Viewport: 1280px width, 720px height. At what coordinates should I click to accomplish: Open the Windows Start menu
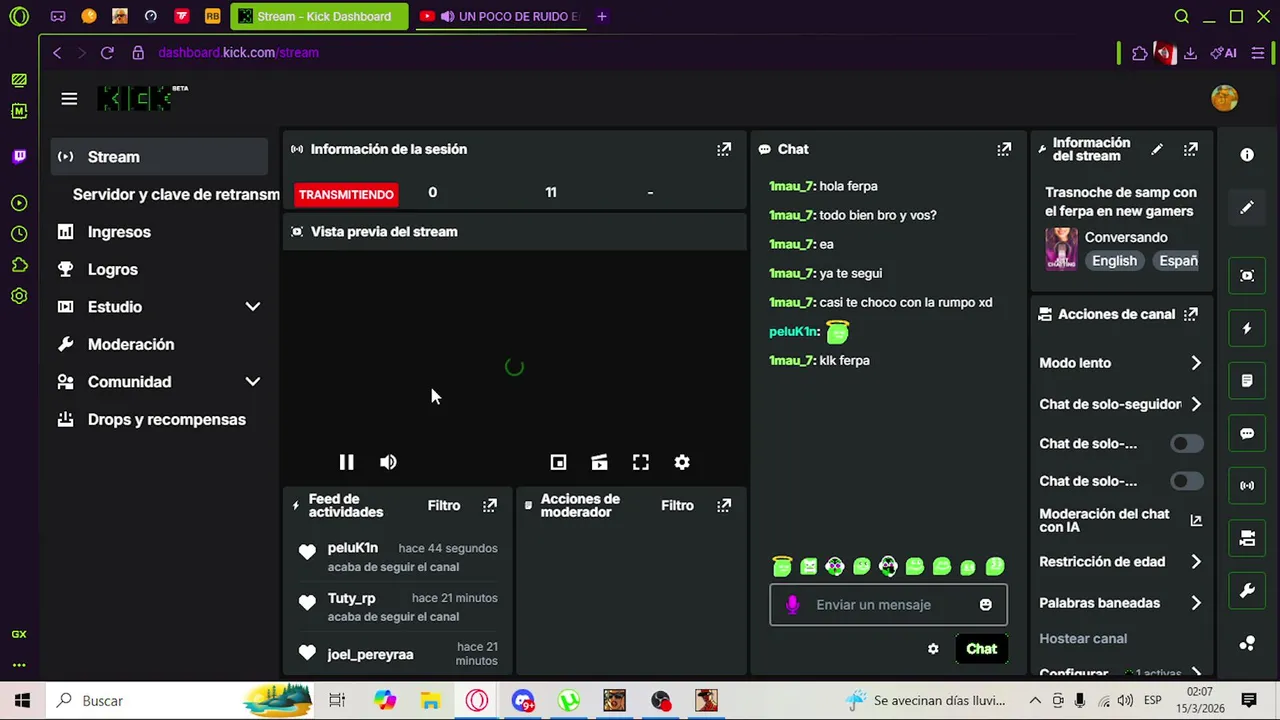(22, 701)
